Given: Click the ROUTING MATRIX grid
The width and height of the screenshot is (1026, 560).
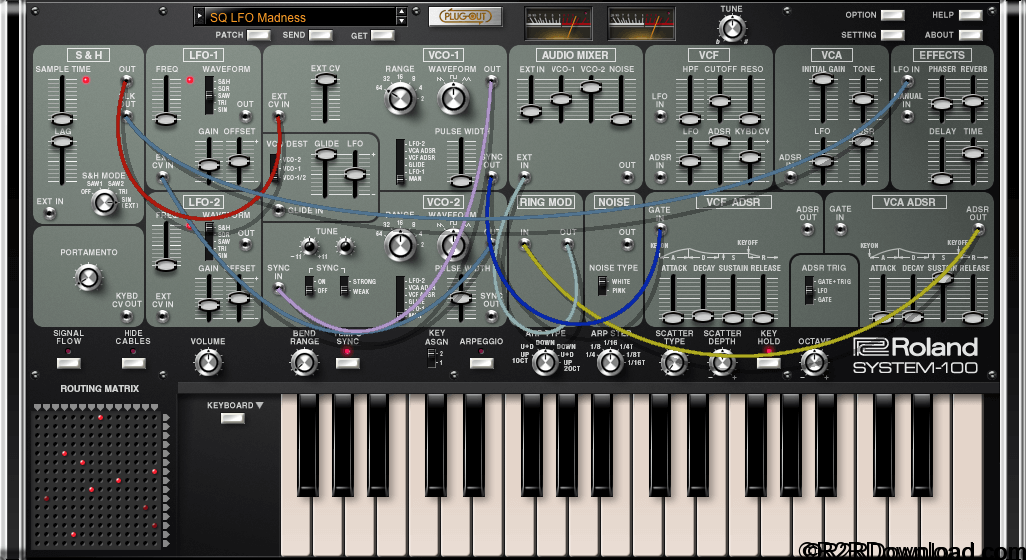Looking at the screenshot, I should [x=97, y=478].
